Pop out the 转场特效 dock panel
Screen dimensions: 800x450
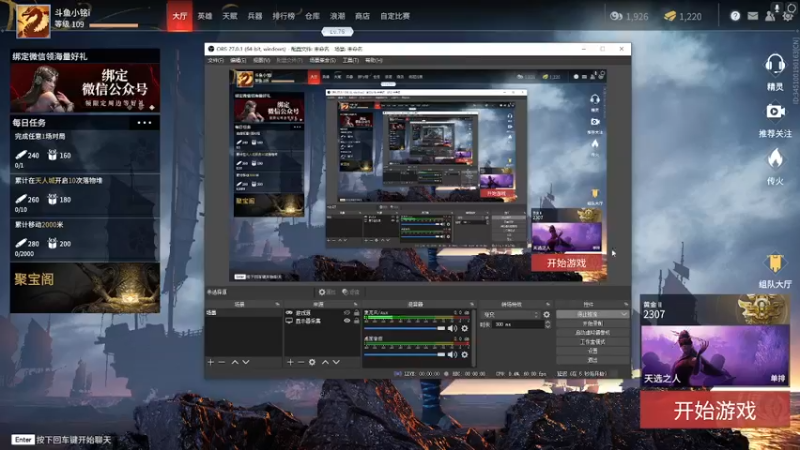[x=548, y=304]
